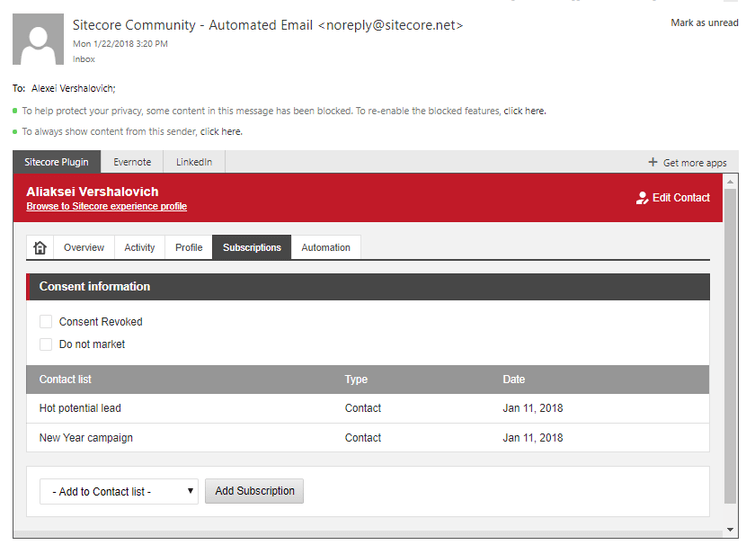This screenshot has height=545, width=746.
Task: Click the scrollbar up arrow
Action: pyautogui.click(x=730, y=182)
